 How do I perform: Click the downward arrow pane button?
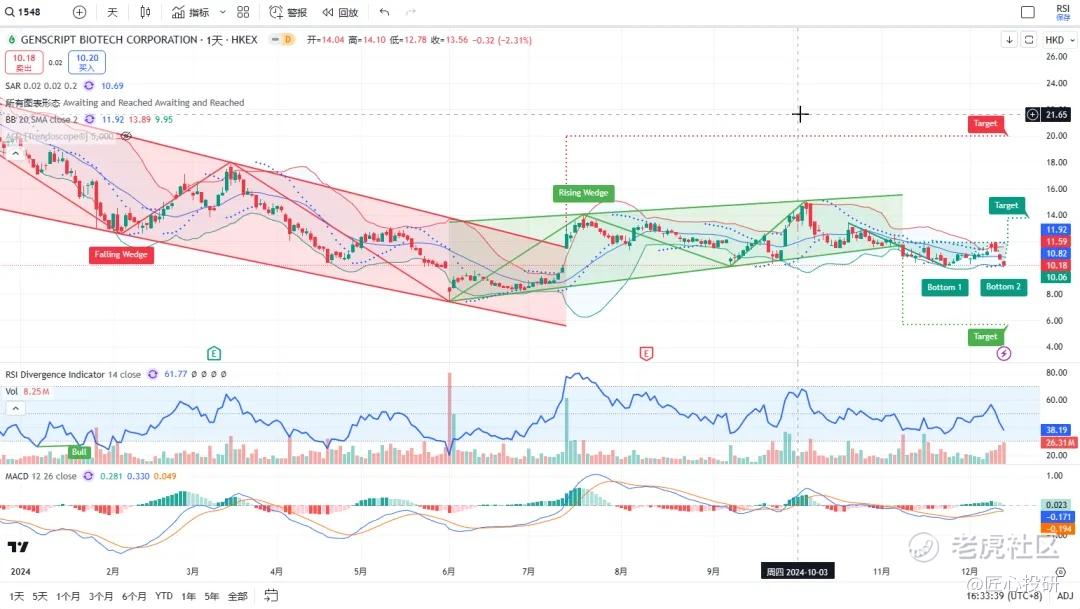pos(1009,40)
